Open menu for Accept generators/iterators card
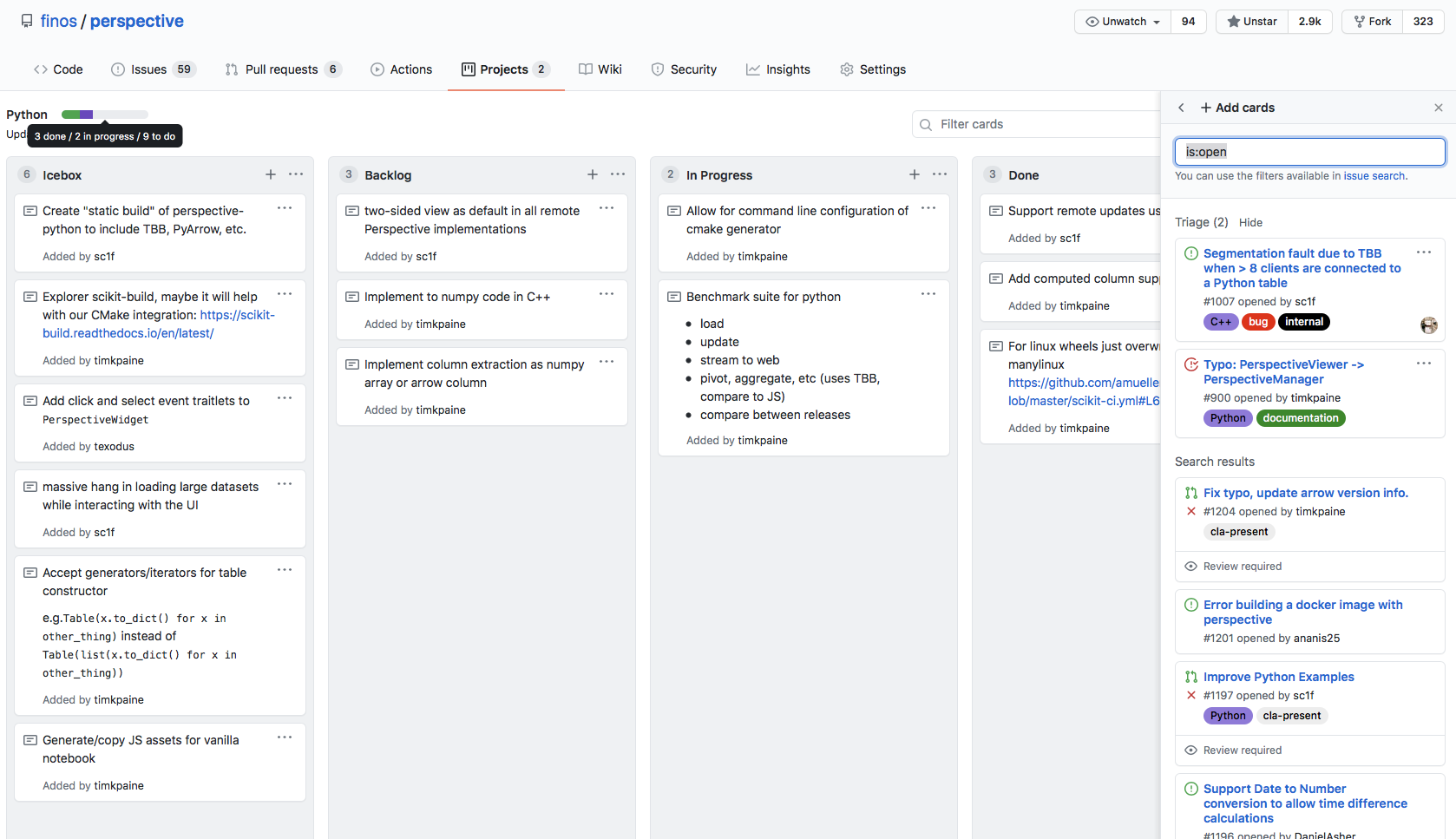 (285, 570)
